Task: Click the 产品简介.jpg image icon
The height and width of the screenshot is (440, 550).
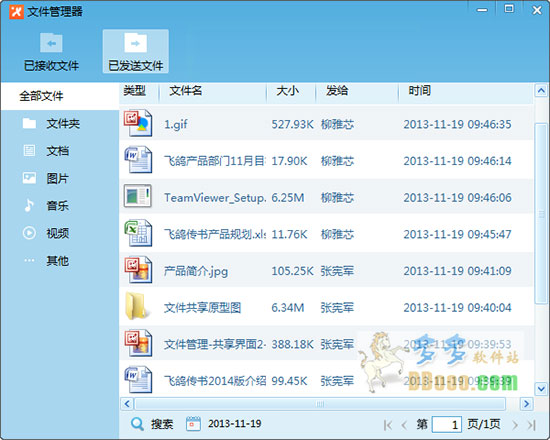Action: pos(138,270)
